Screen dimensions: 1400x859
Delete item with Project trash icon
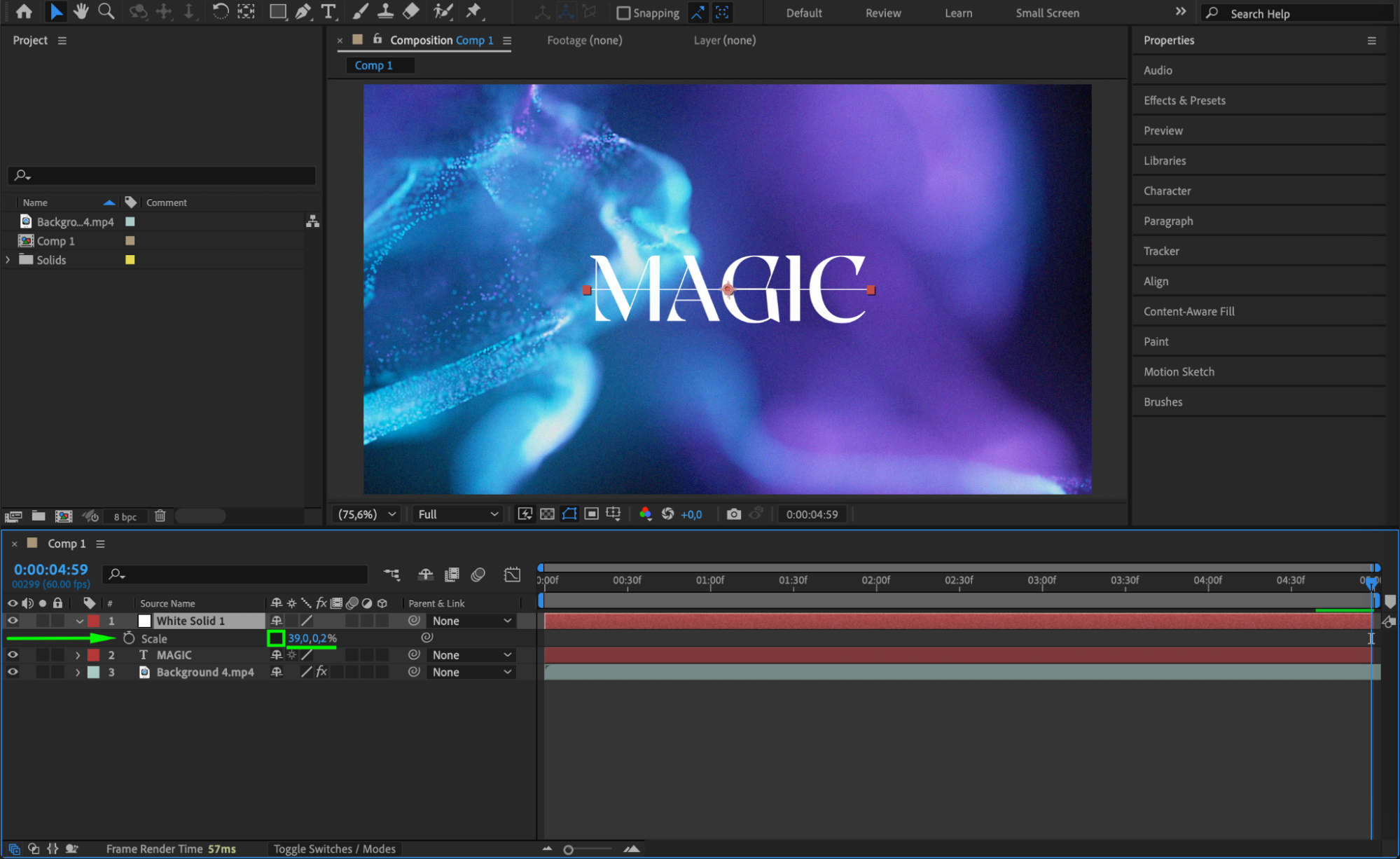(160, 516)
